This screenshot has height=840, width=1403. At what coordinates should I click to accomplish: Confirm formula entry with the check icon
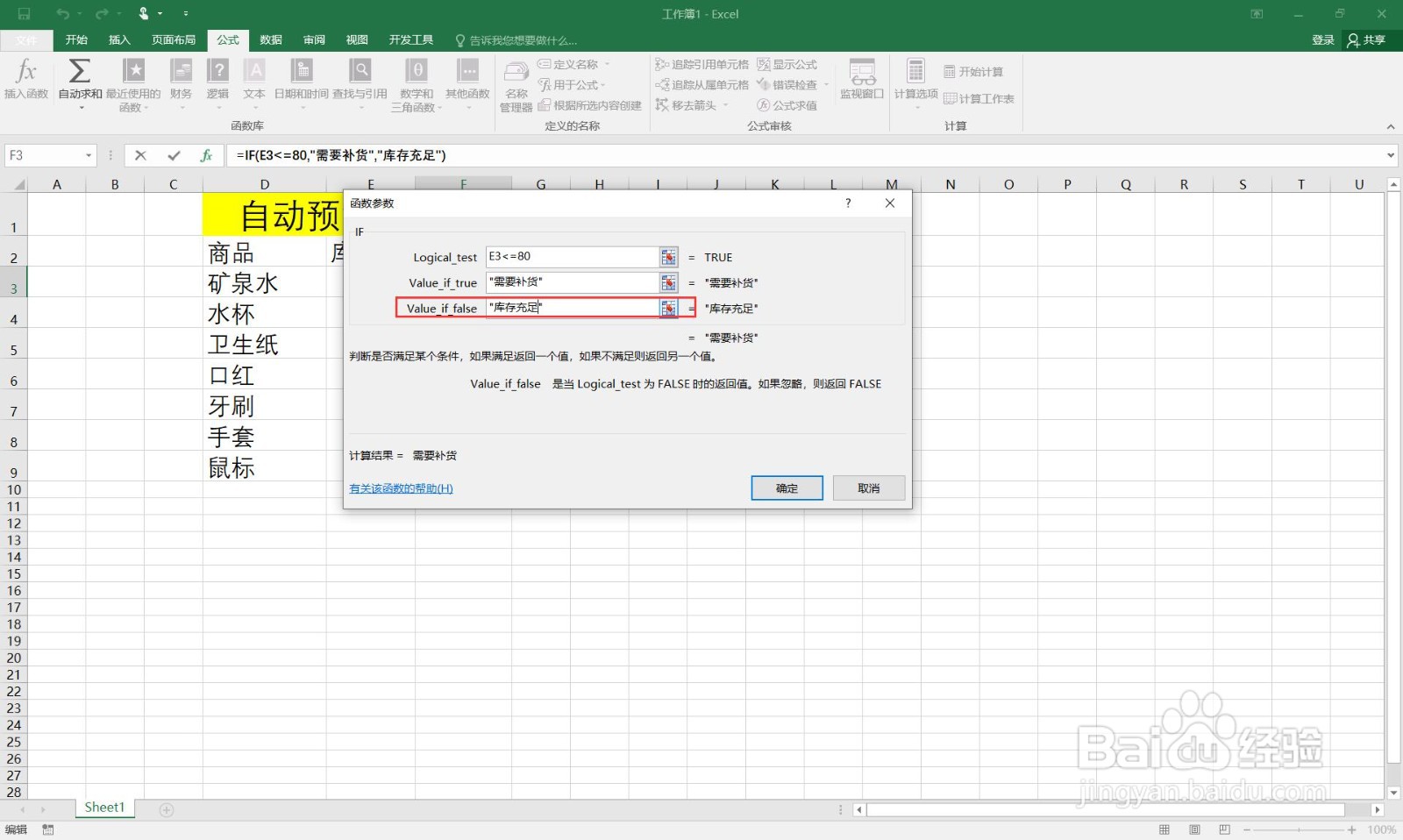click(174, 155)
